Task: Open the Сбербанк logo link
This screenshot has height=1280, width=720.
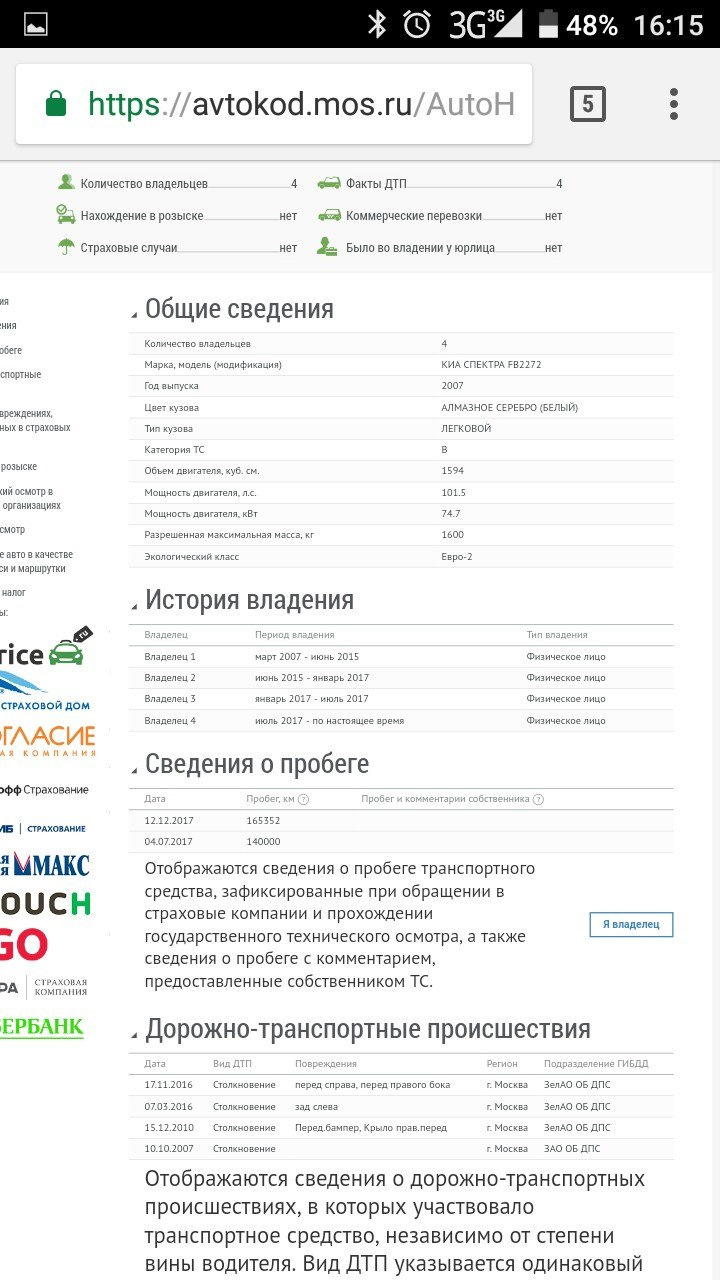Action: (42, 1026)
